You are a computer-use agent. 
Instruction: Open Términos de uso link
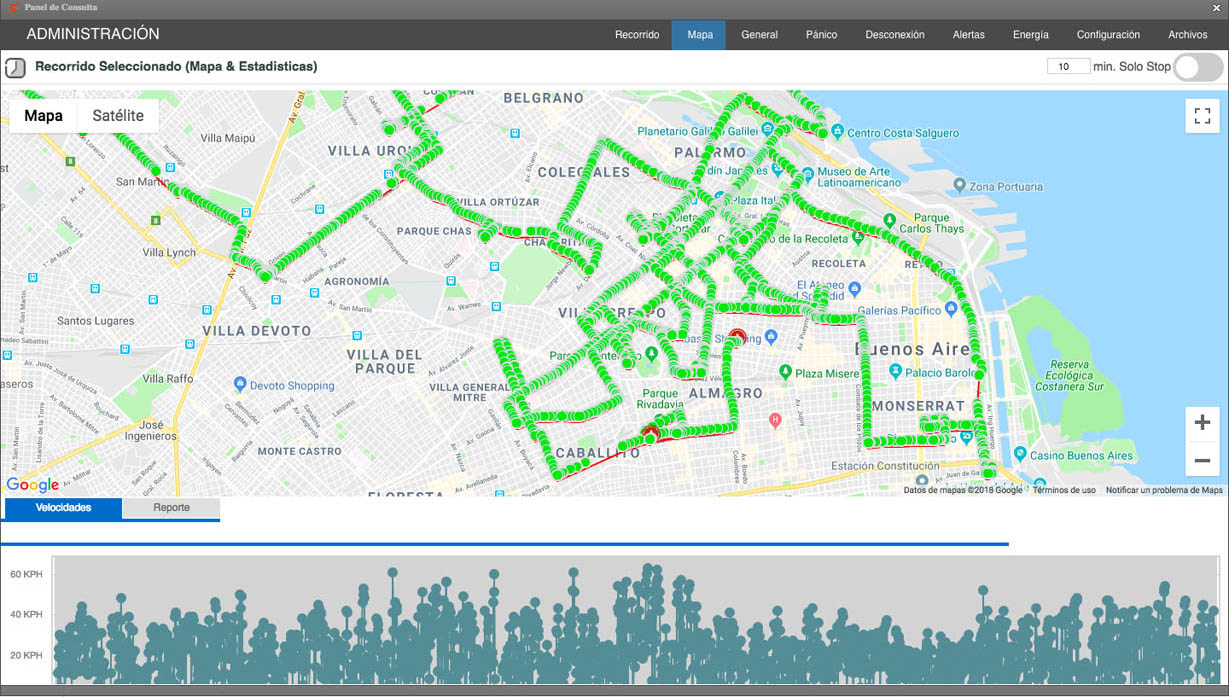(x=1064, y=490)
